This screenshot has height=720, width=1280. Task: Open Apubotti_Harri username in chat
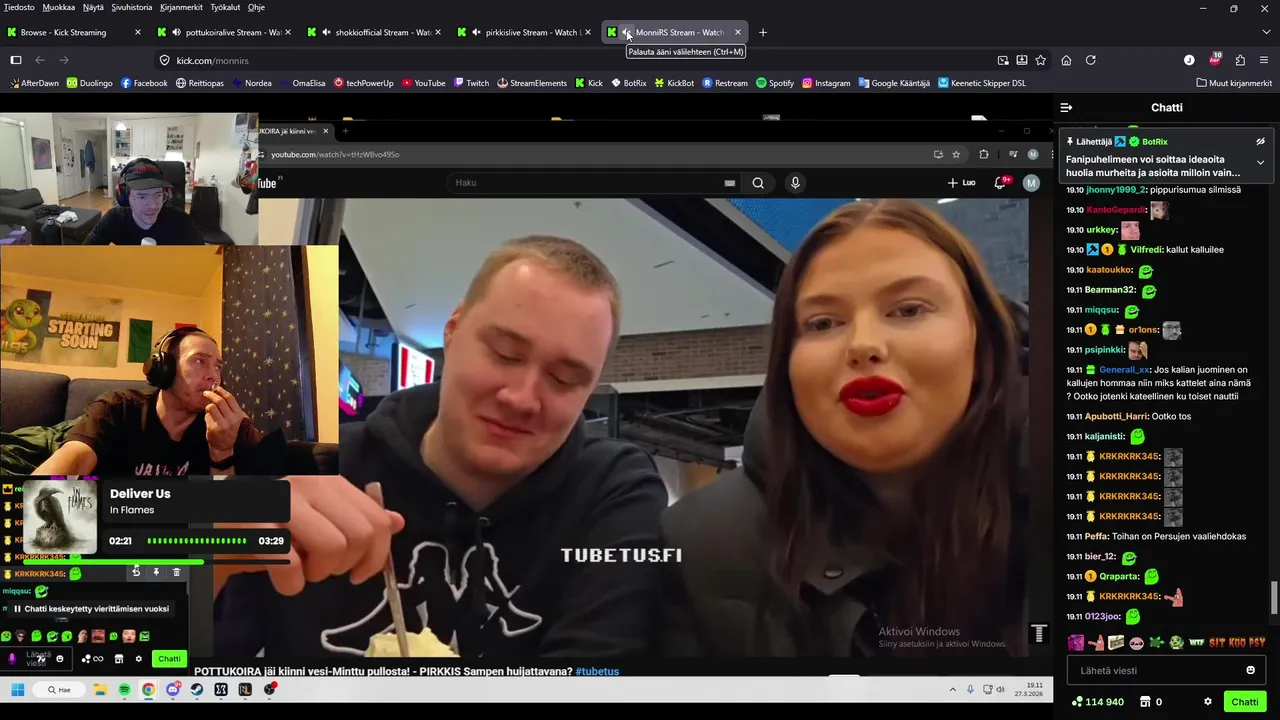click(x=1116, y=416)
